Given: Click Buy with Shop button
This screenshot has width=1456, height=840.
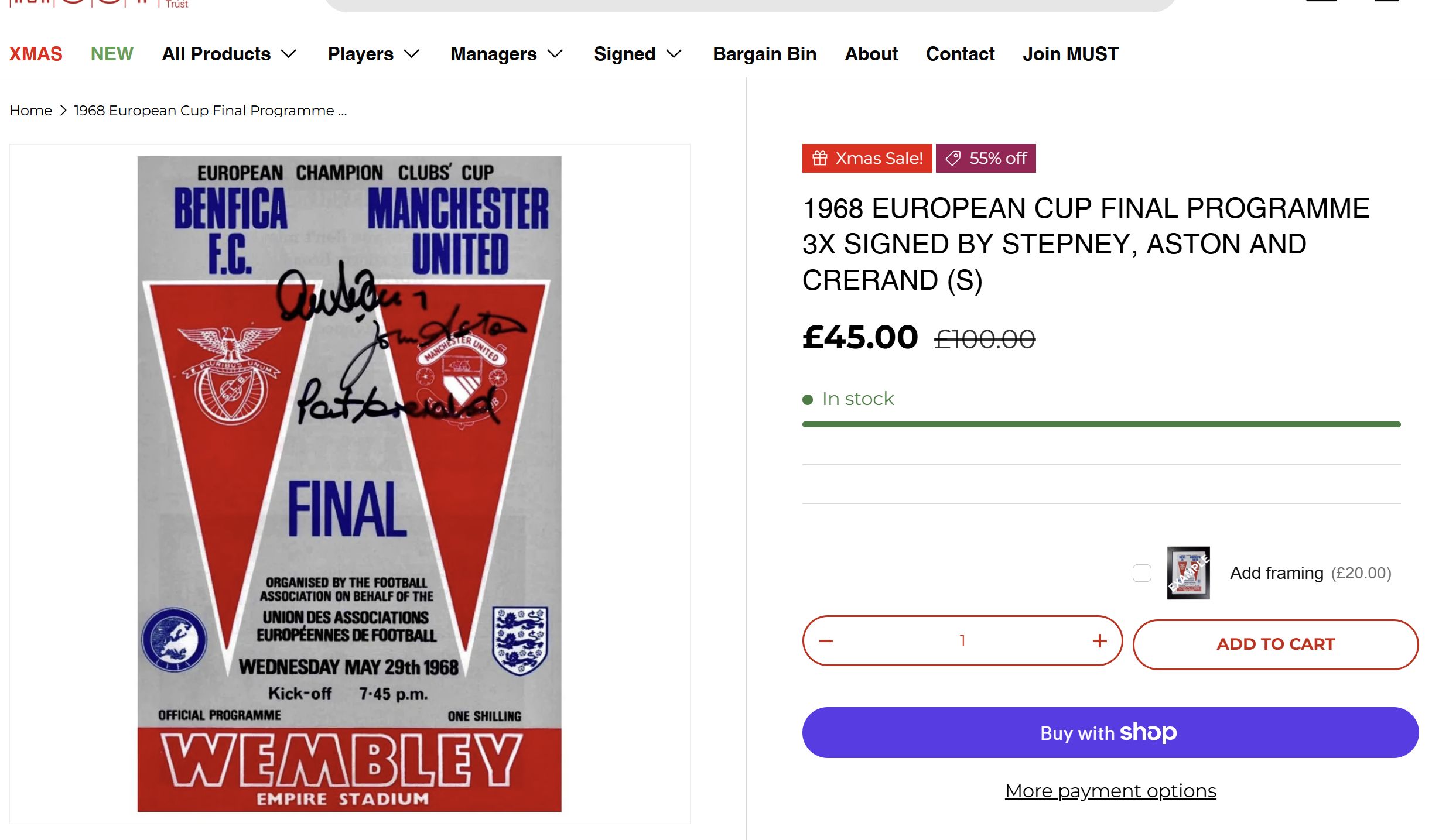Looking at the screenshot, I should tap(1110, 732).
